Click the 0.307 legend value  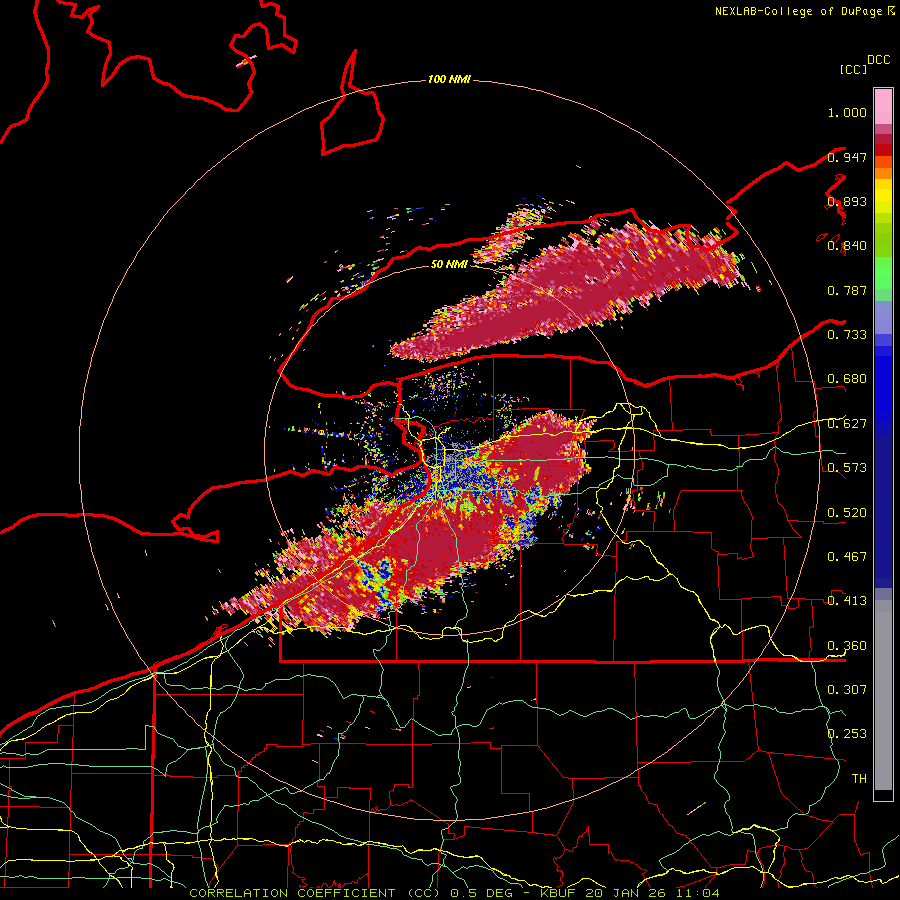coord(847,690)
